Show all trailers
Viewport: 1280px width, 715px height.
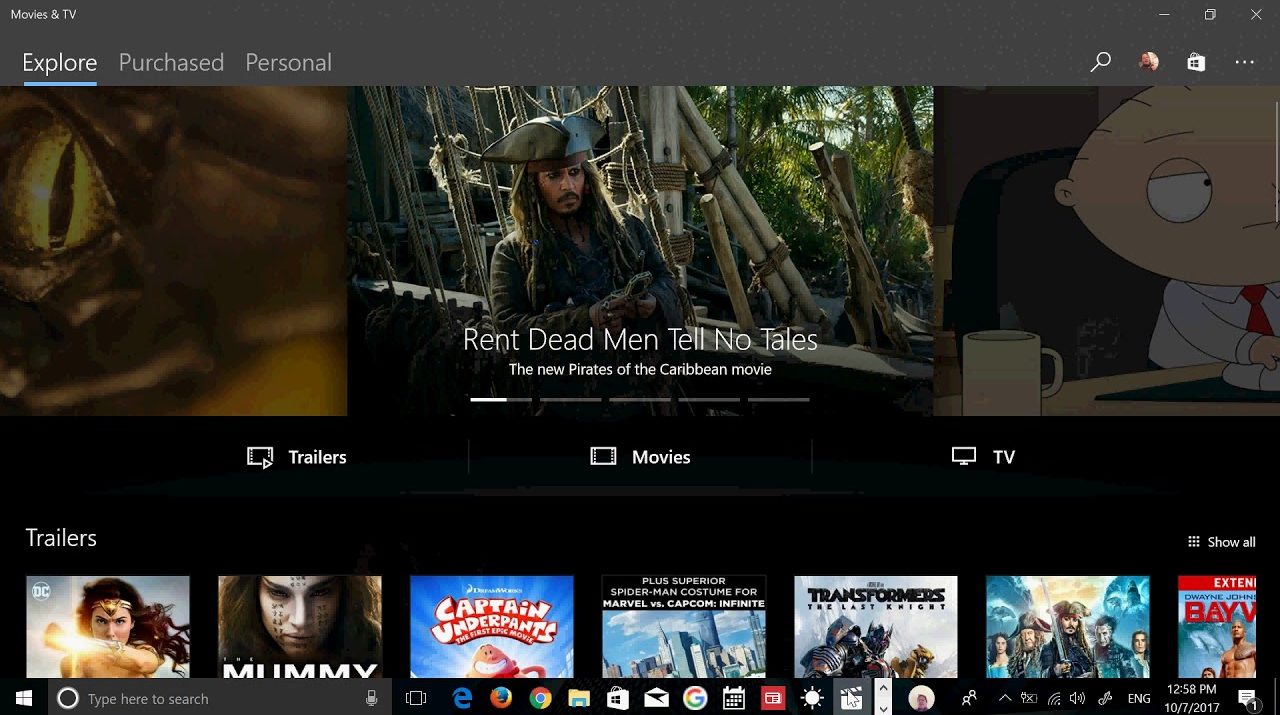1221,542
